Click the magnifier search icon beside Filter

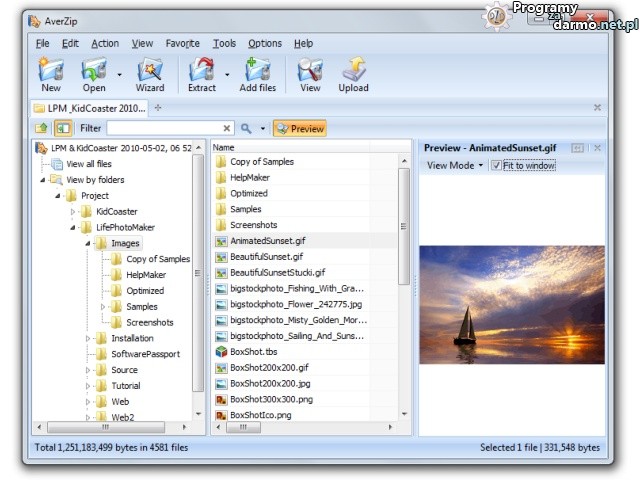pos(246,128)
